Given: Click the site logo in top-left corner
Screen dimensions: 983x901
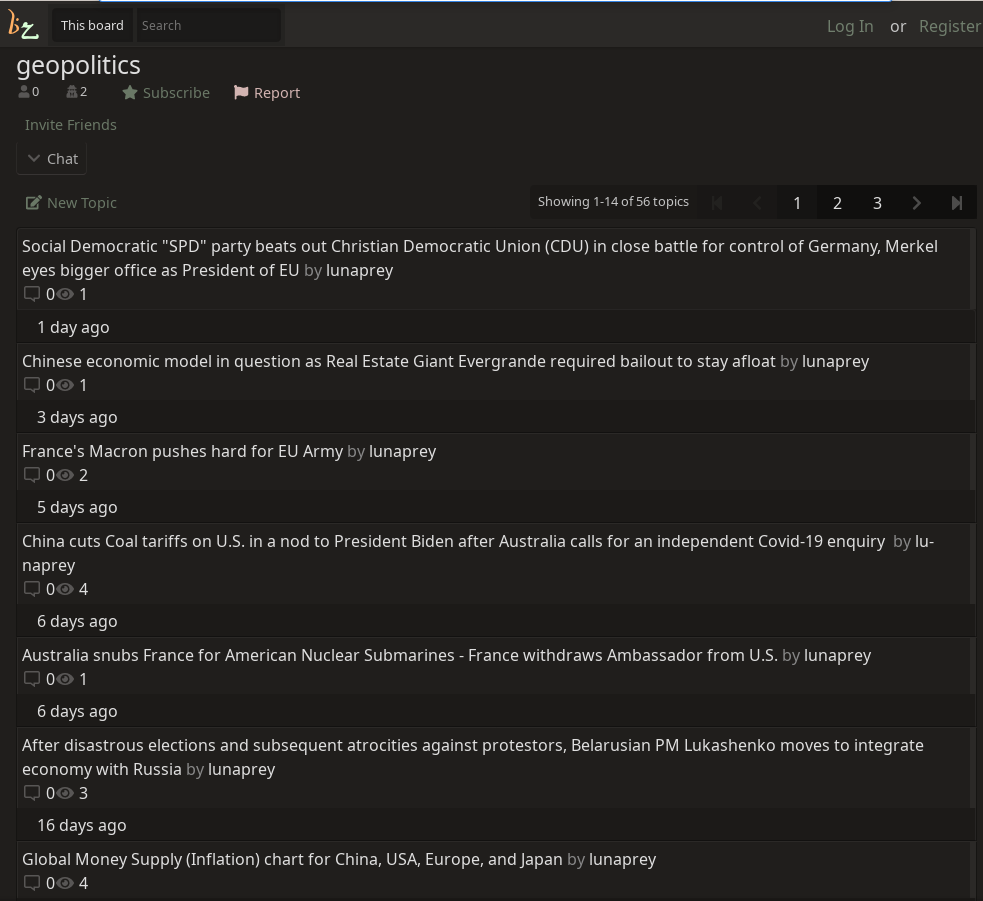Looking at the screenshot, I should 23,26.
